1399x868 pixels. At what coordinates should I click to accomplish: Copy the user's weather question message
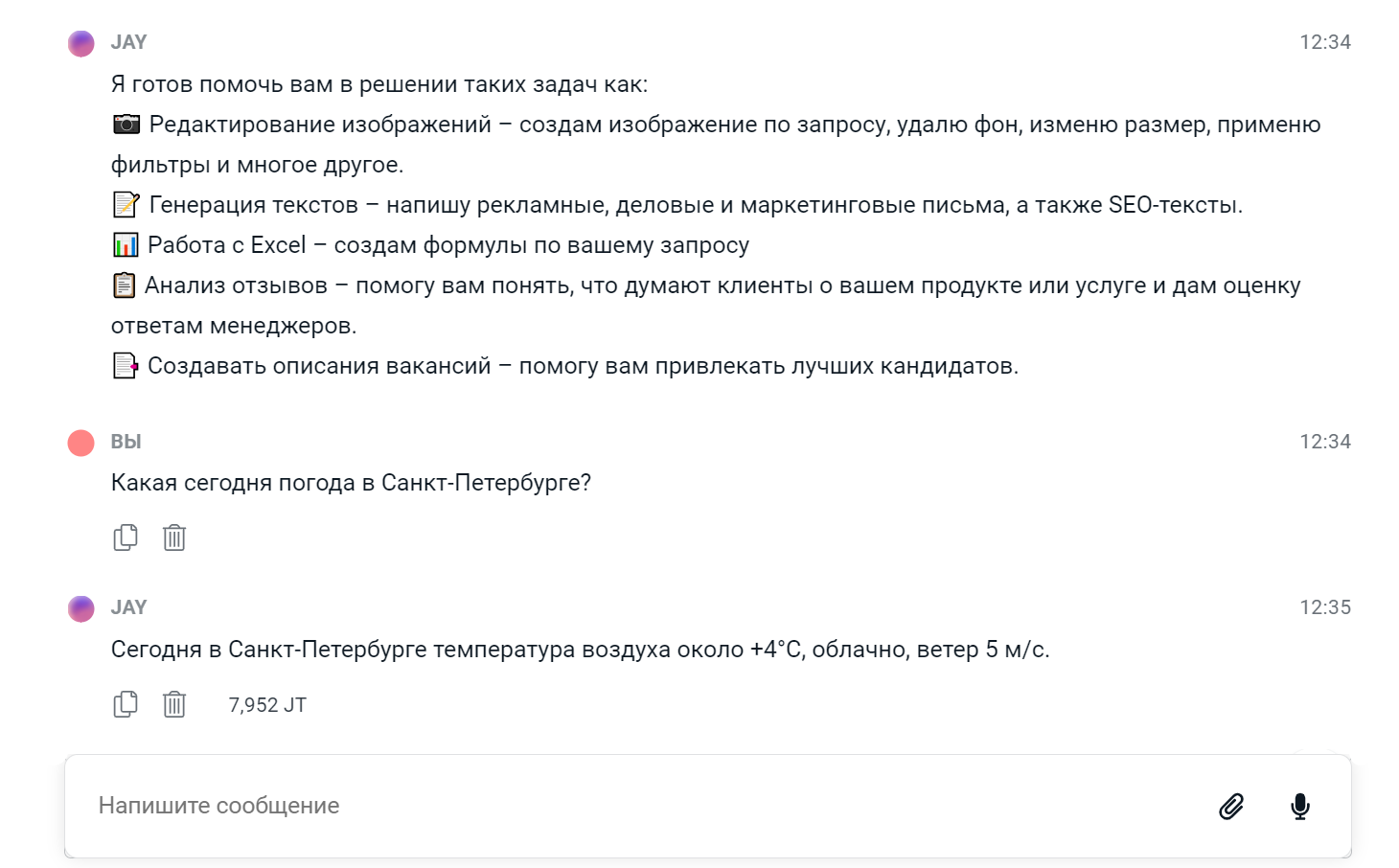(126, 537)
